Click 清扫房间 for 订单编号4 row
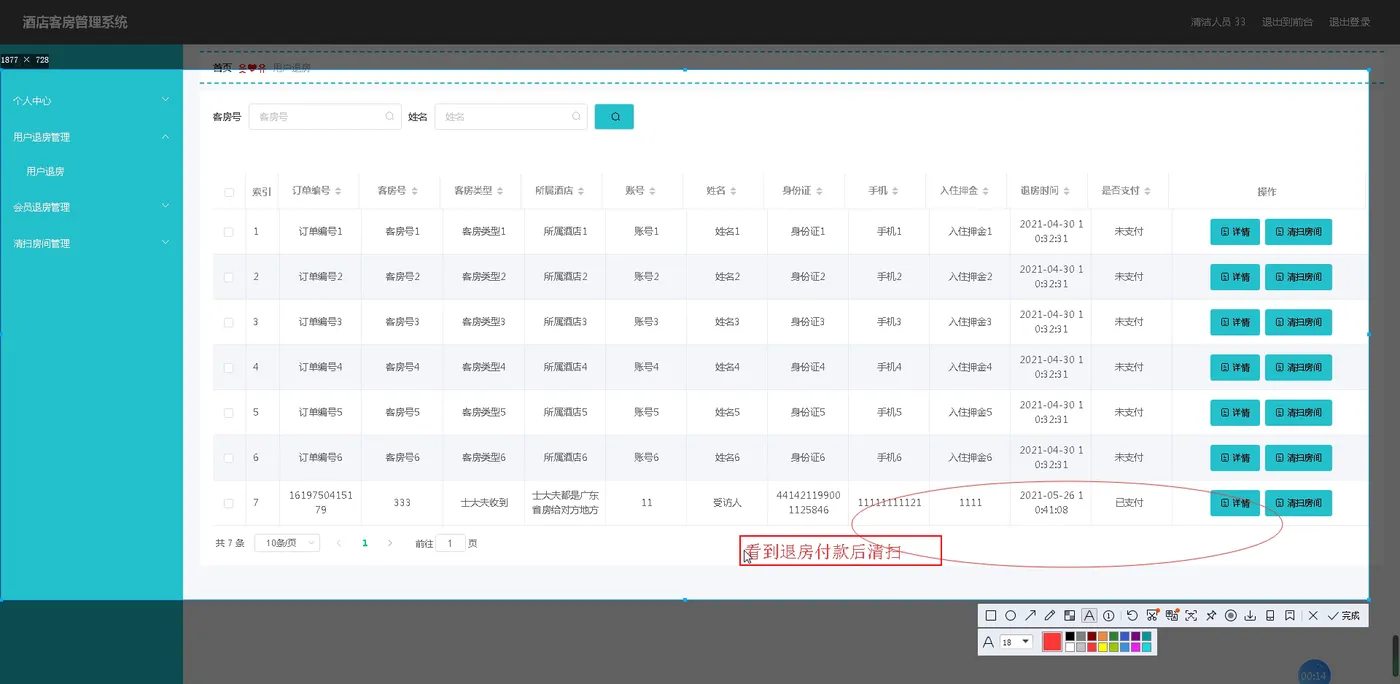The image size is (1400, 684). (x=1298, y=367)
